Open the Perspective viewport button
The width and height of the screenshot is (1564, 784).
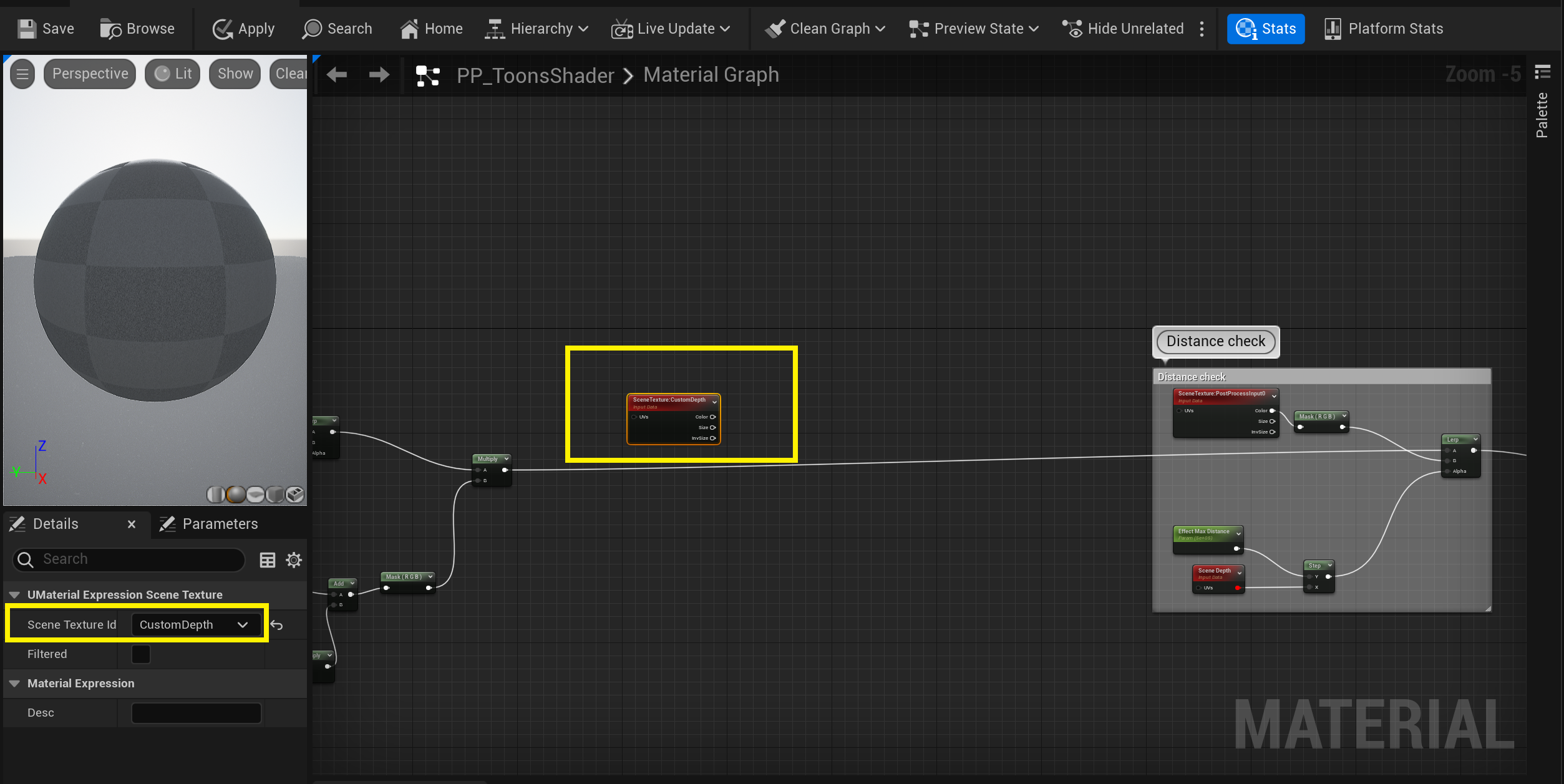(x=90, y=74)
